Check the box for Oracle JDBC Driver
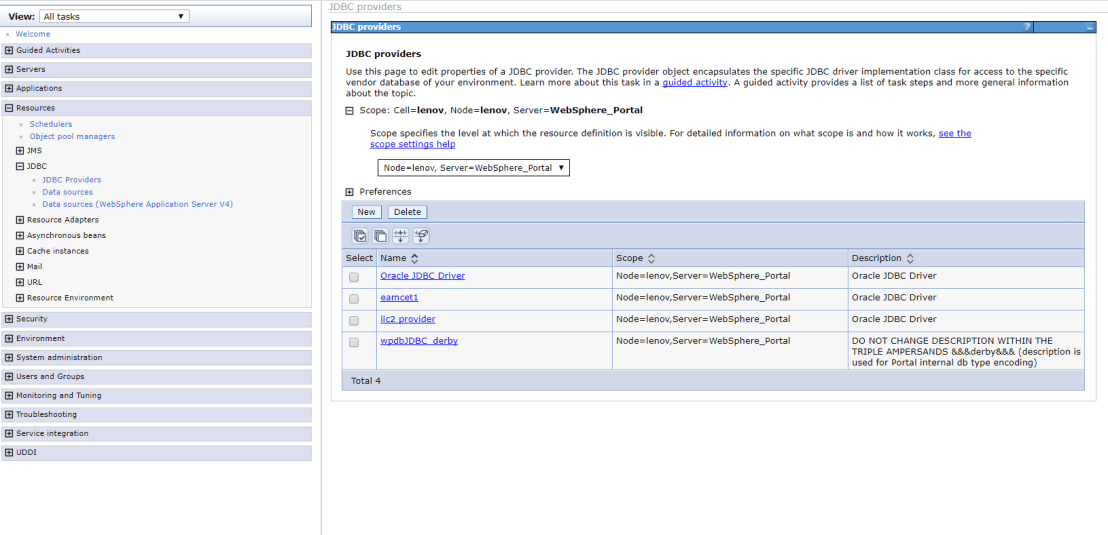 tap(354, 277)
